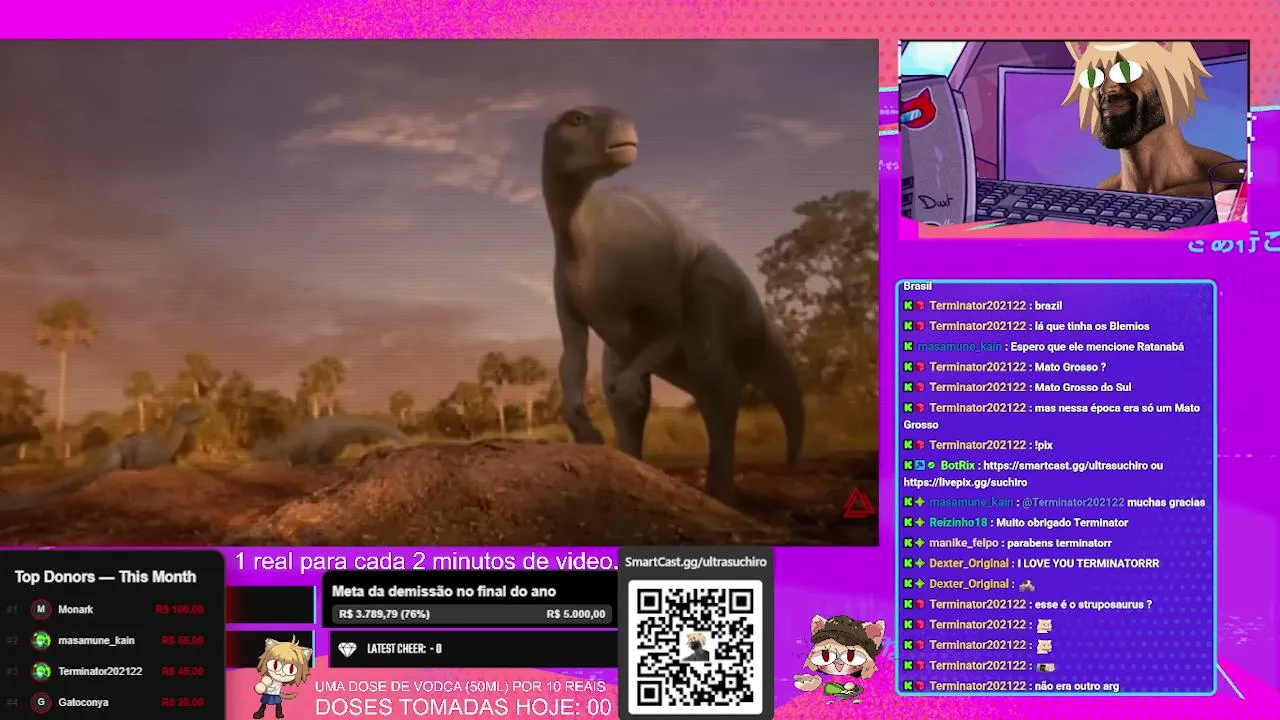Click chat message "esse é o struposaurus ?"
This screenshot has height=720, width=1280.
(1093, 604)
